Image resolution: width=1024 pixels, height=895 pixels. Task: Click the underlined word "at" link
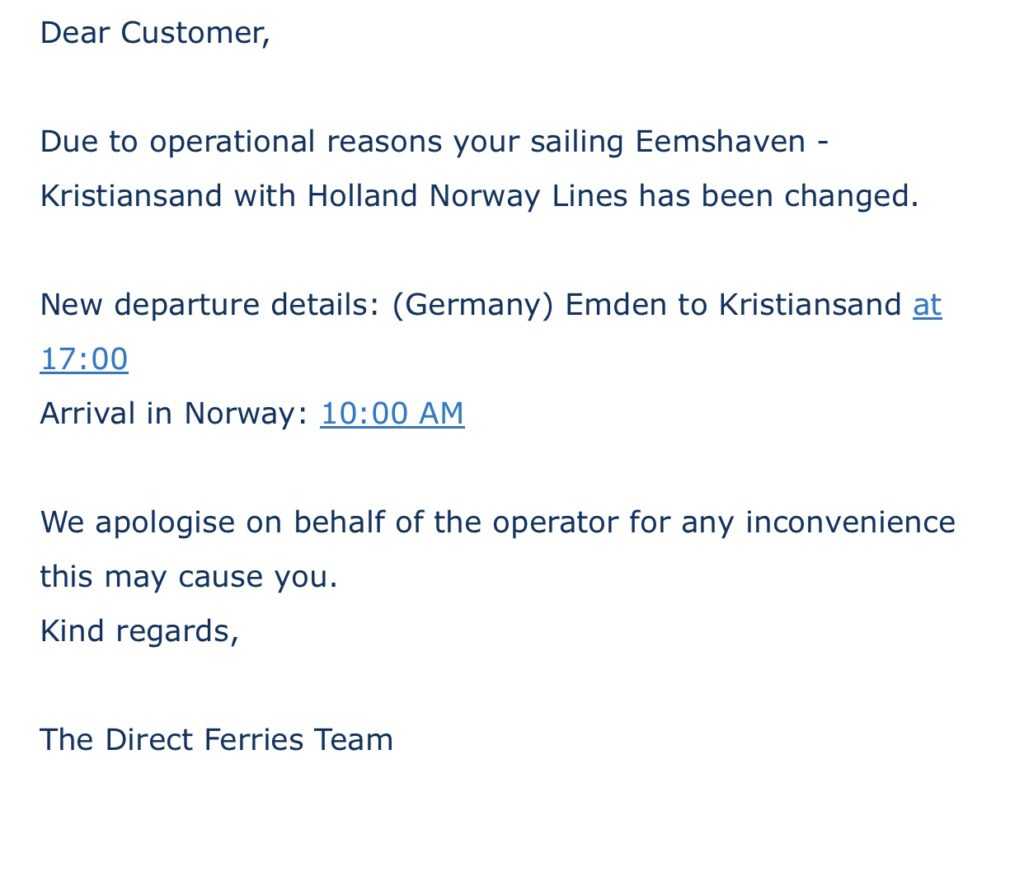click(927, 304)
